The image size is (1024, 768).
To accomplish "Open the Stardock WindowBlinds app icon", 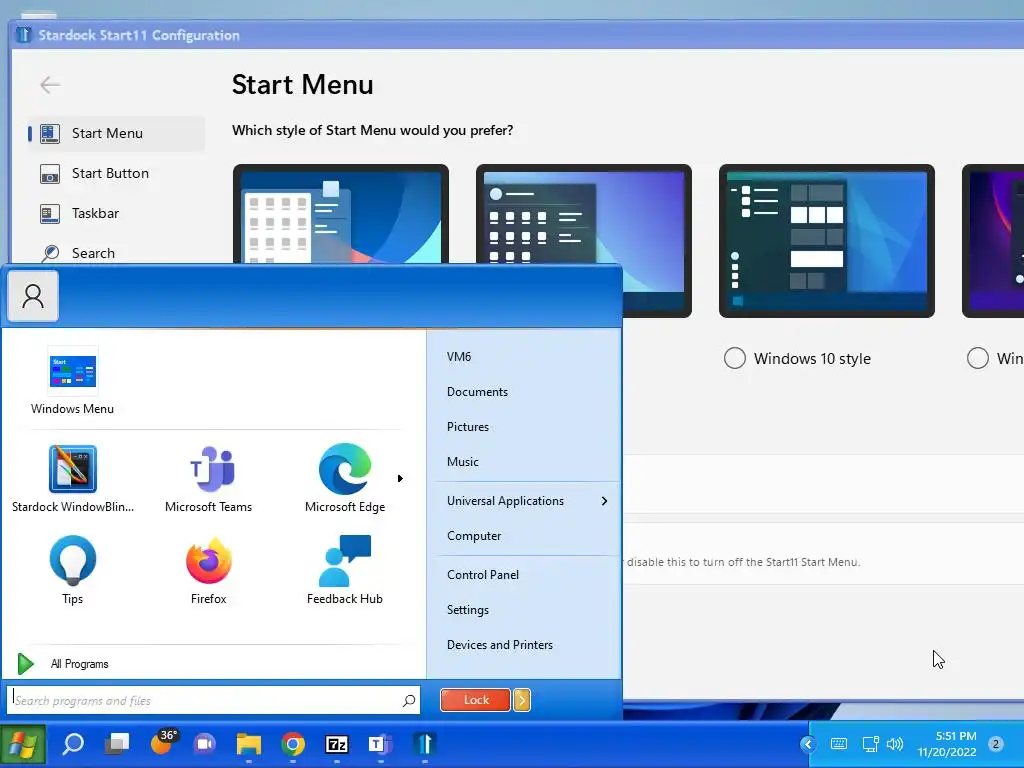I will (x=72, y=469).
